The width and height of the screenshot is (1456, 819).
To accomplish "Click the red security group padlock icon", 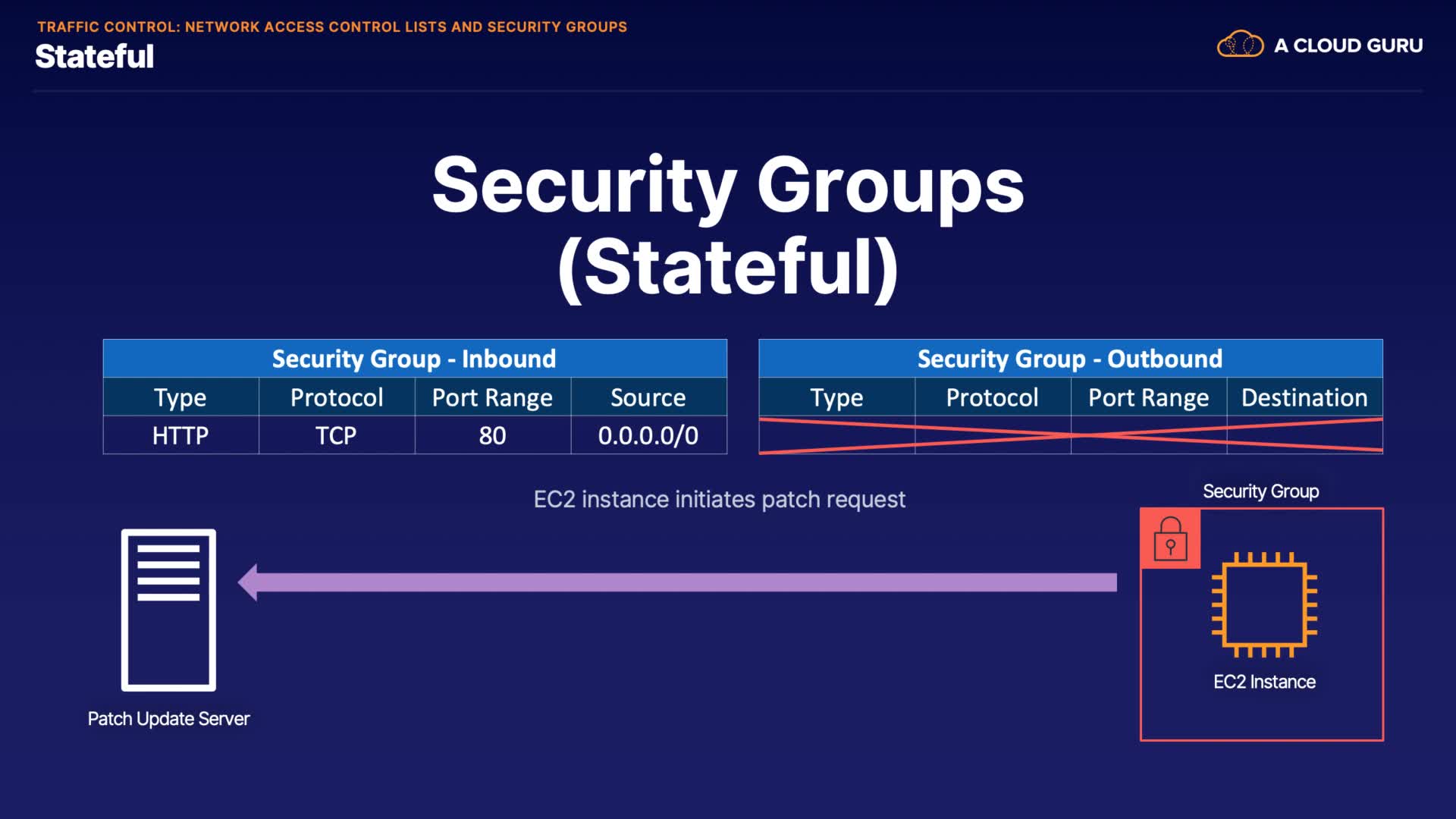I will pyautogui.click(x=1170, y=538).
